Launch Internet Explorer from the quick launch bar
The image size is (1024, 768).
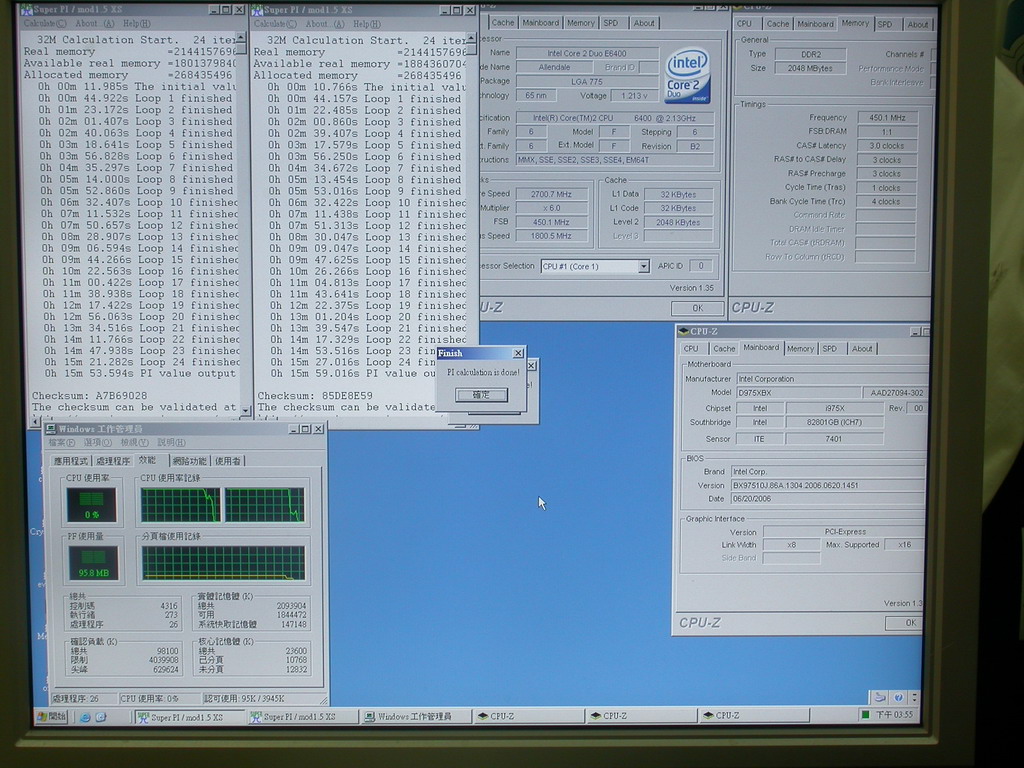pos(85,717)
